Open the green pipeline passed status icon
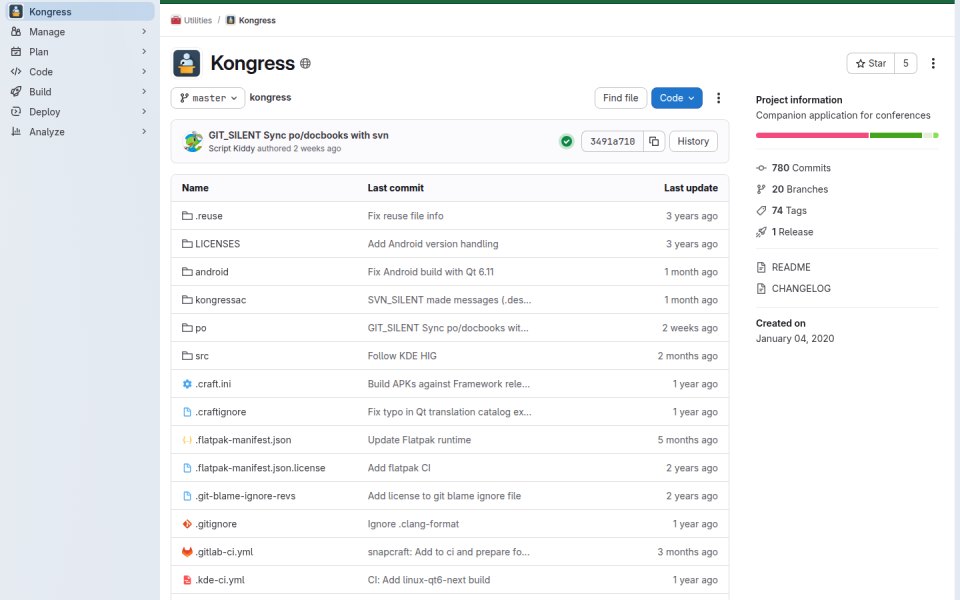Viewport: 960px width, 600px height. click(x=566, y=141)
